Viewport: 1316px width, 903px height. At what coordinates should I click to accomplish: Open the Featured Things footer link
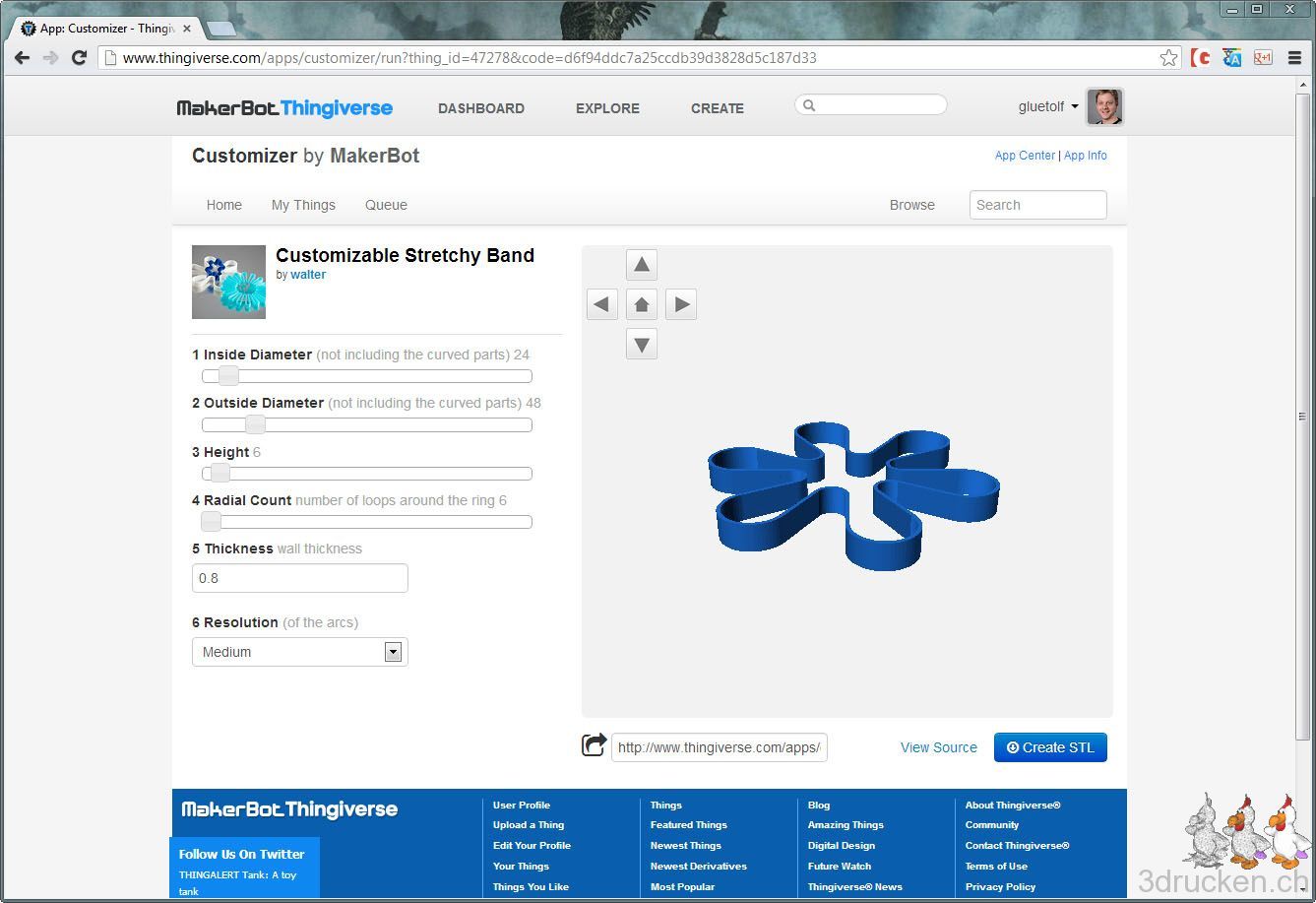click(x=689, y=825)
